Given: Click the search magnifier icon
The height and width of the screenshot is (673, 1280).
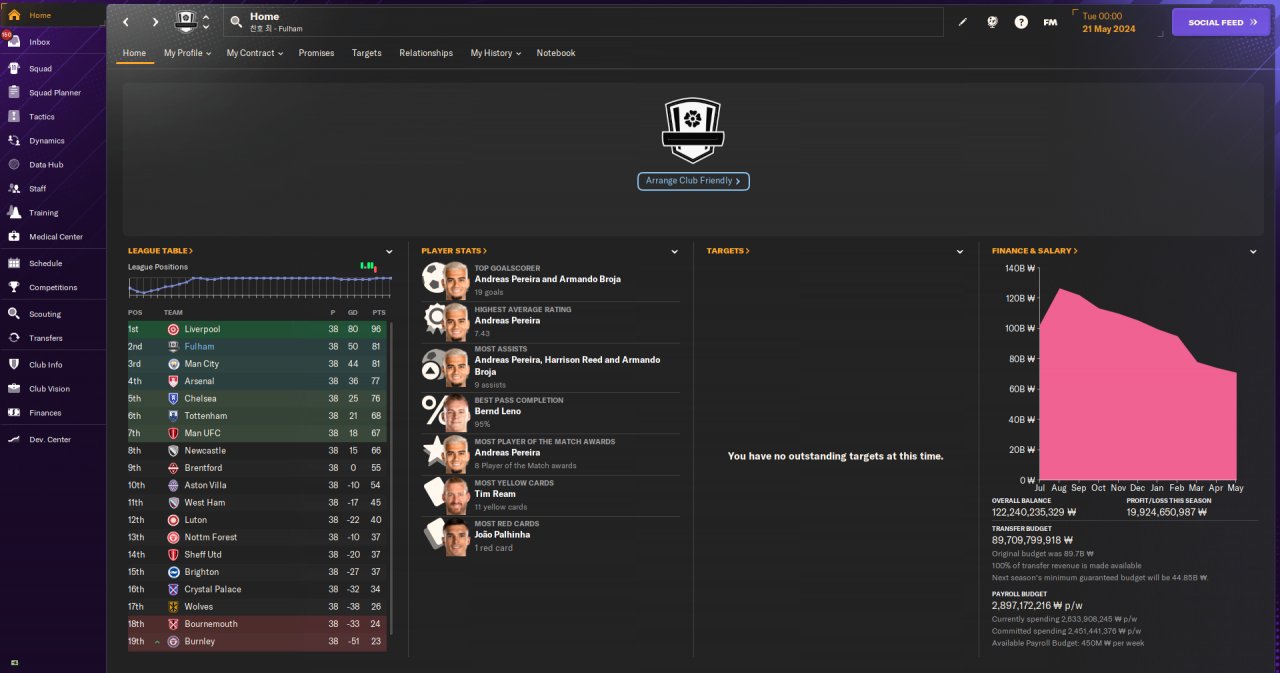Looking at the screenshot, I should (x=235, y=22).
